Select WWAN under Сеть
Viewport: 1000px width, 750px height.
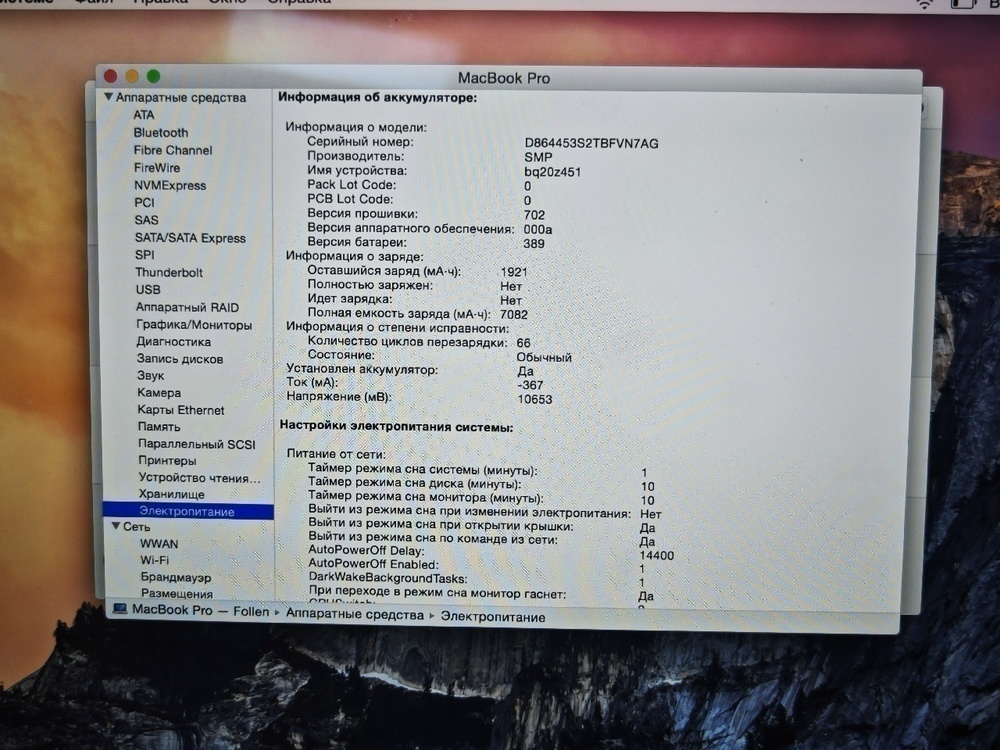point(159,544)
